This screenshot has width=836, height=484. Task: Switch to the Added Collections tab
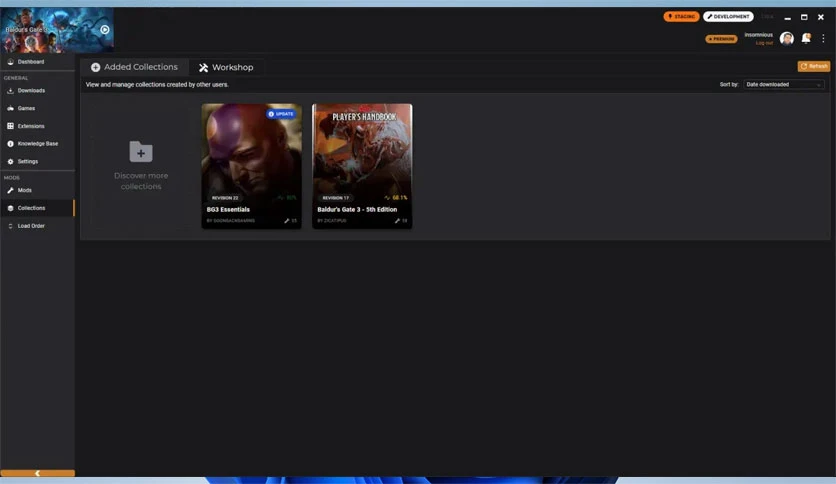click(134, 67)
